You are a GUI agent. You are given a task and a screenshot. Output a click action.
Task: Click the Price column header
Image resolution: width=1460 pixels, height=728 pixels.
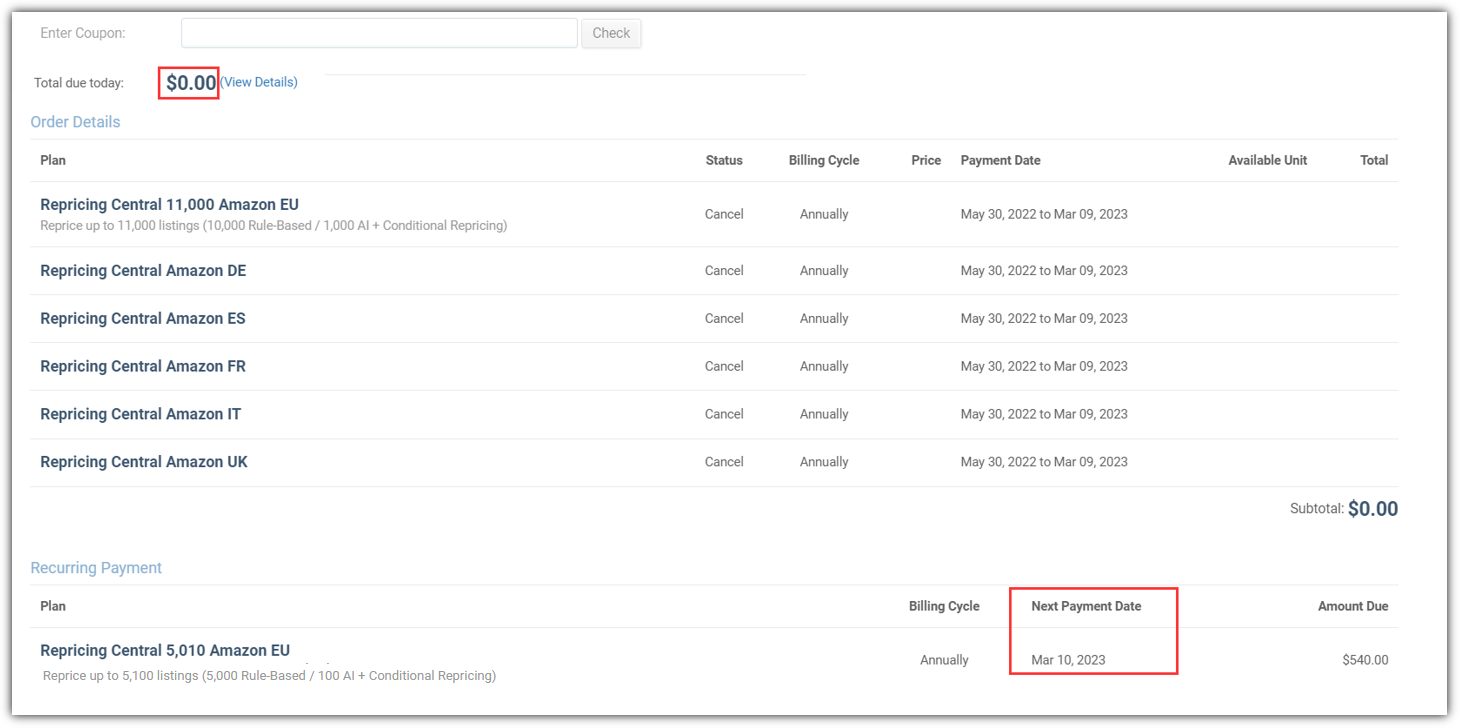tap(926, 160)
